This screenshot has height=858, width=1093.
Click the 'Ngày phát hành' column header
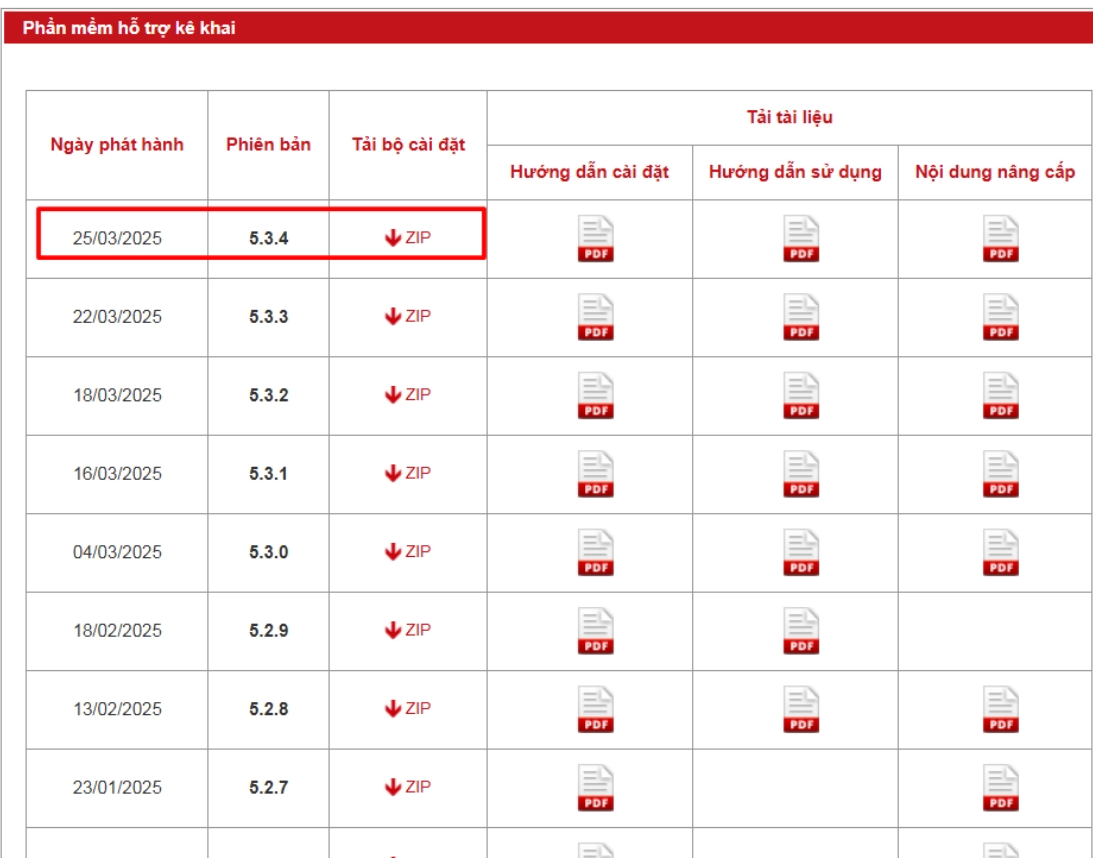coord(117,144)
